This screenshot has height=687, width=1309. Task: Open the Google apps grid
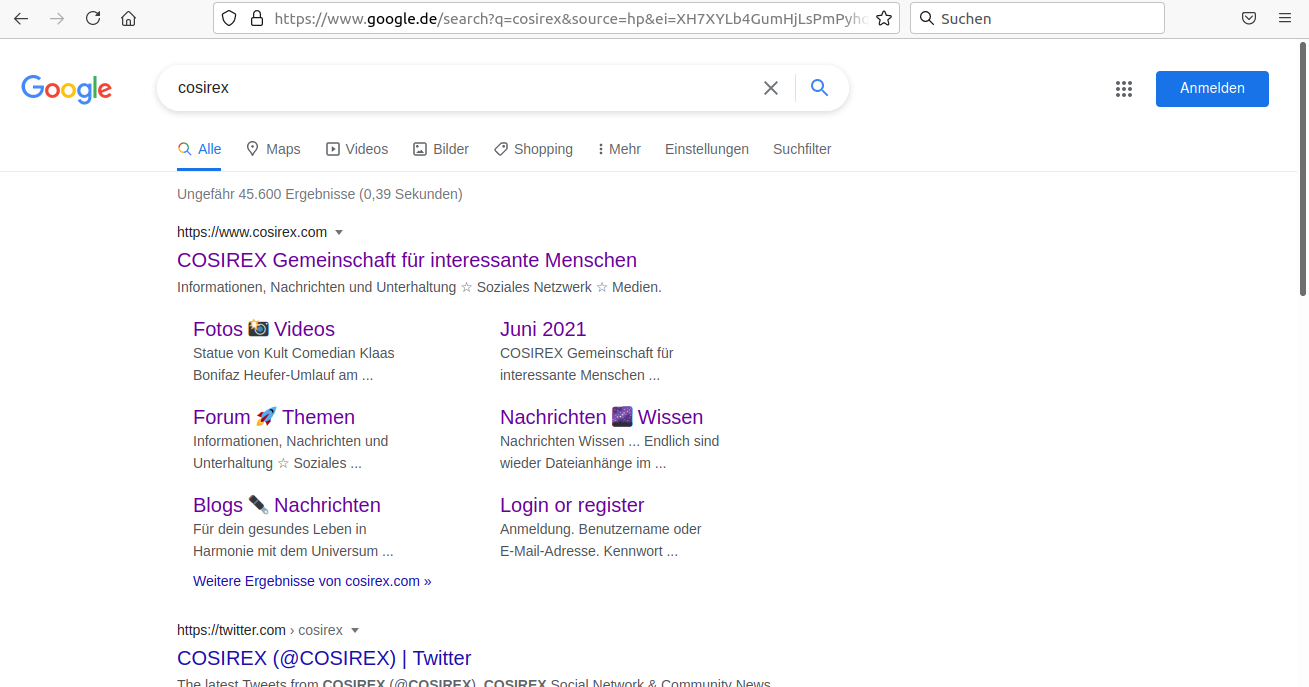(x=1124, y=89)
